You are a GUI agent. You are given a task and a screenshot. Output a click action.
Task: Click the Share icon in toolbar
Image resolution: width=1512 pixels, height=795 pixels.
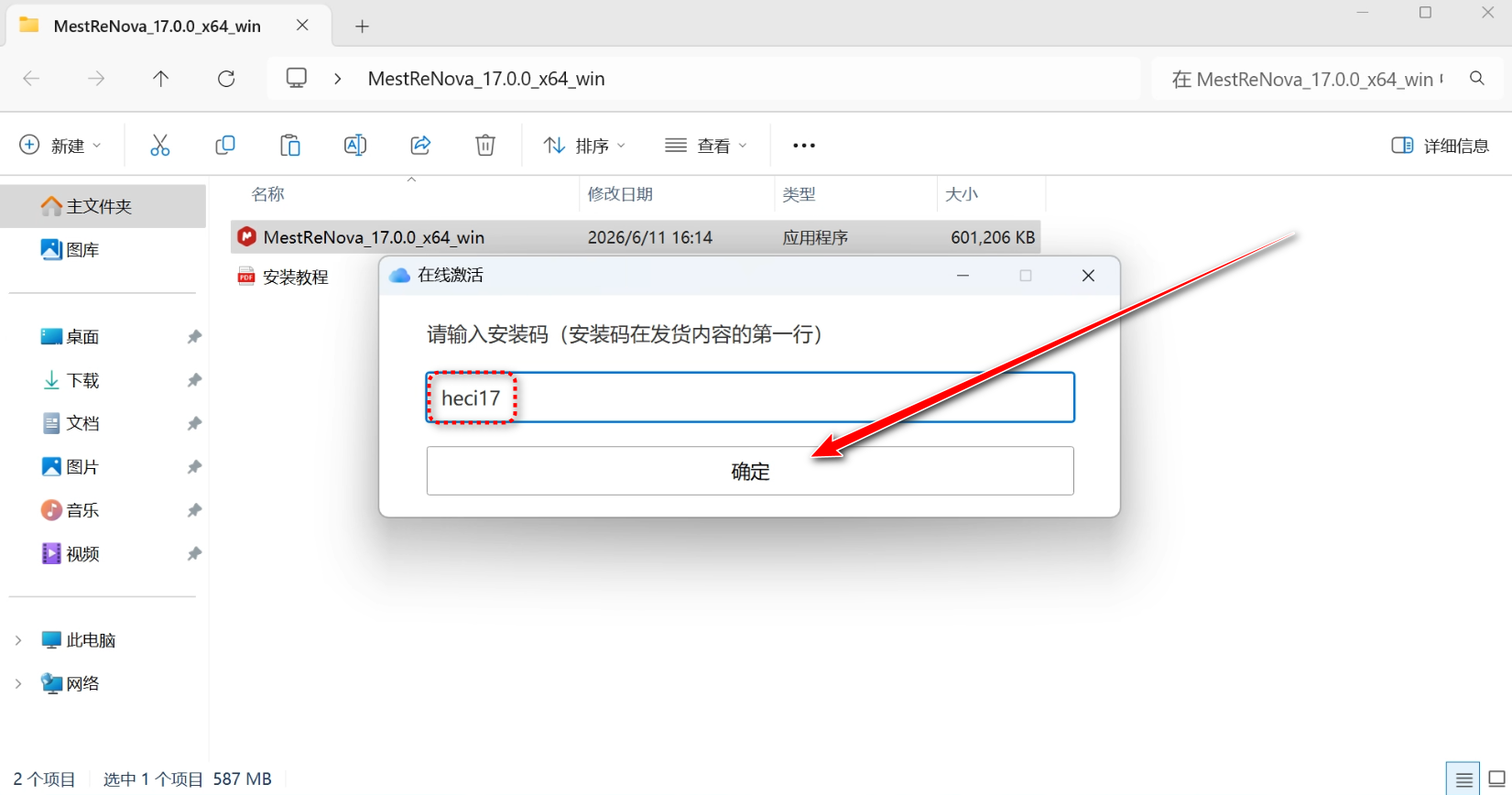click(x=420, y=145)
